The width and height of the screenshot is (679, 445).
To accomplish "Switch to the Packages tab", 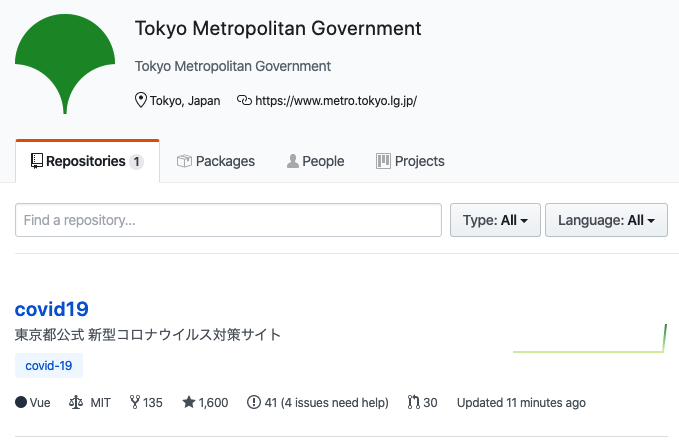I will (215, 161).
